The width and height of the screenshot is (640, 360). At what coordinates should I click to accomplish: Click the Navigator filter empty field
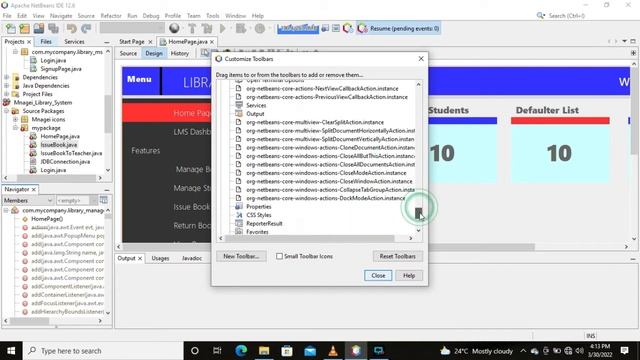pos(73,200)
